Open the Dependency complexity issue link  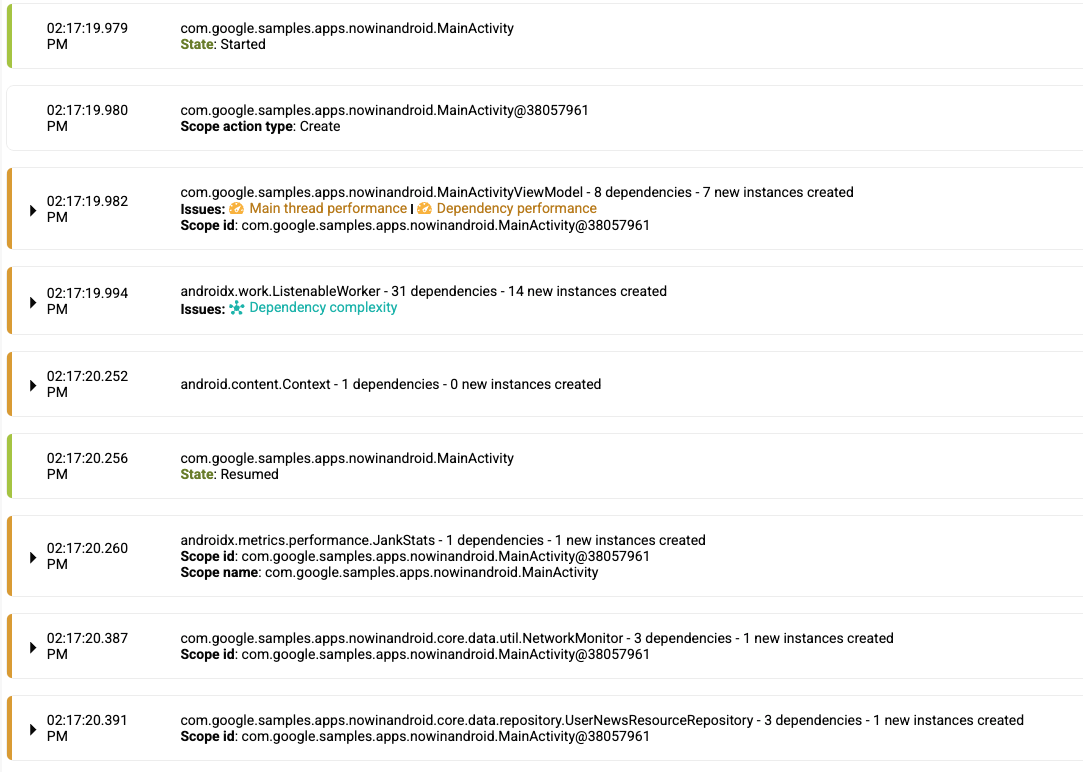[x=323, y=308]
